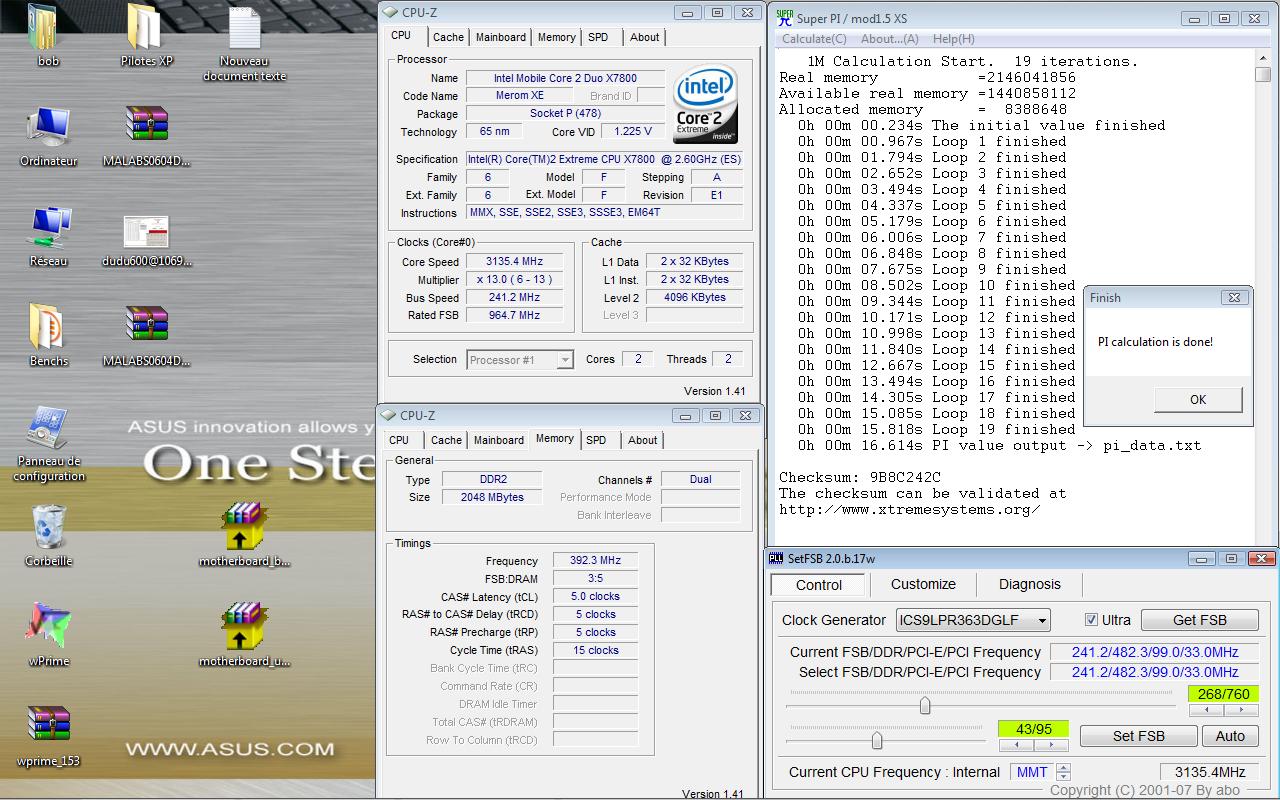Select the dudu600@1069 screenshot file icon

coord(146,231)
